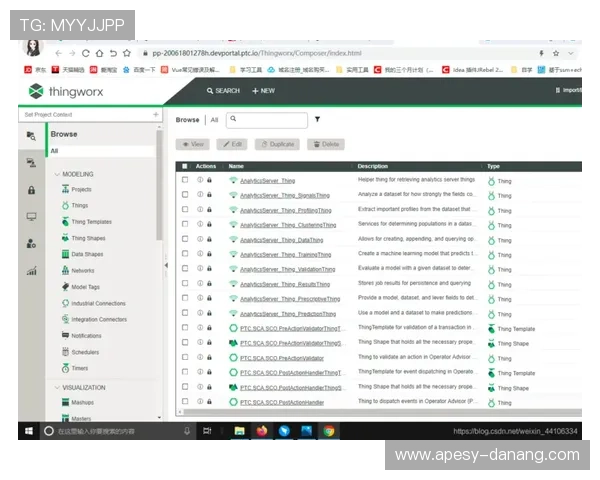This screenshot has height=480, width=600.
Task: Open Thing Templates in the sidebar
Action: (91, 222)
